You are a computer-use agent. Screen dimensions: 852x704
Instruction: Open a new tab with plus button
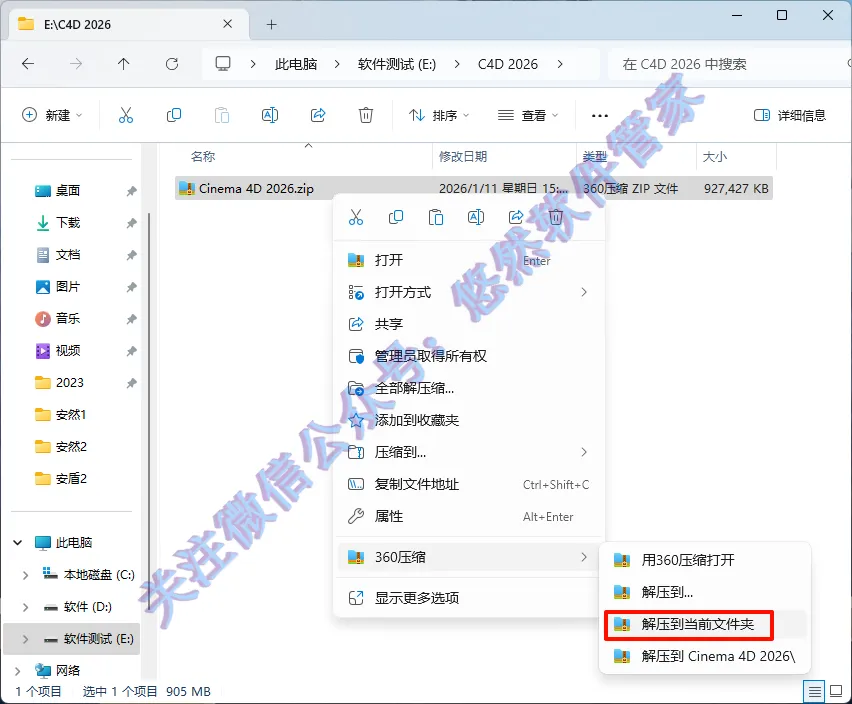(x=272, y=24)
